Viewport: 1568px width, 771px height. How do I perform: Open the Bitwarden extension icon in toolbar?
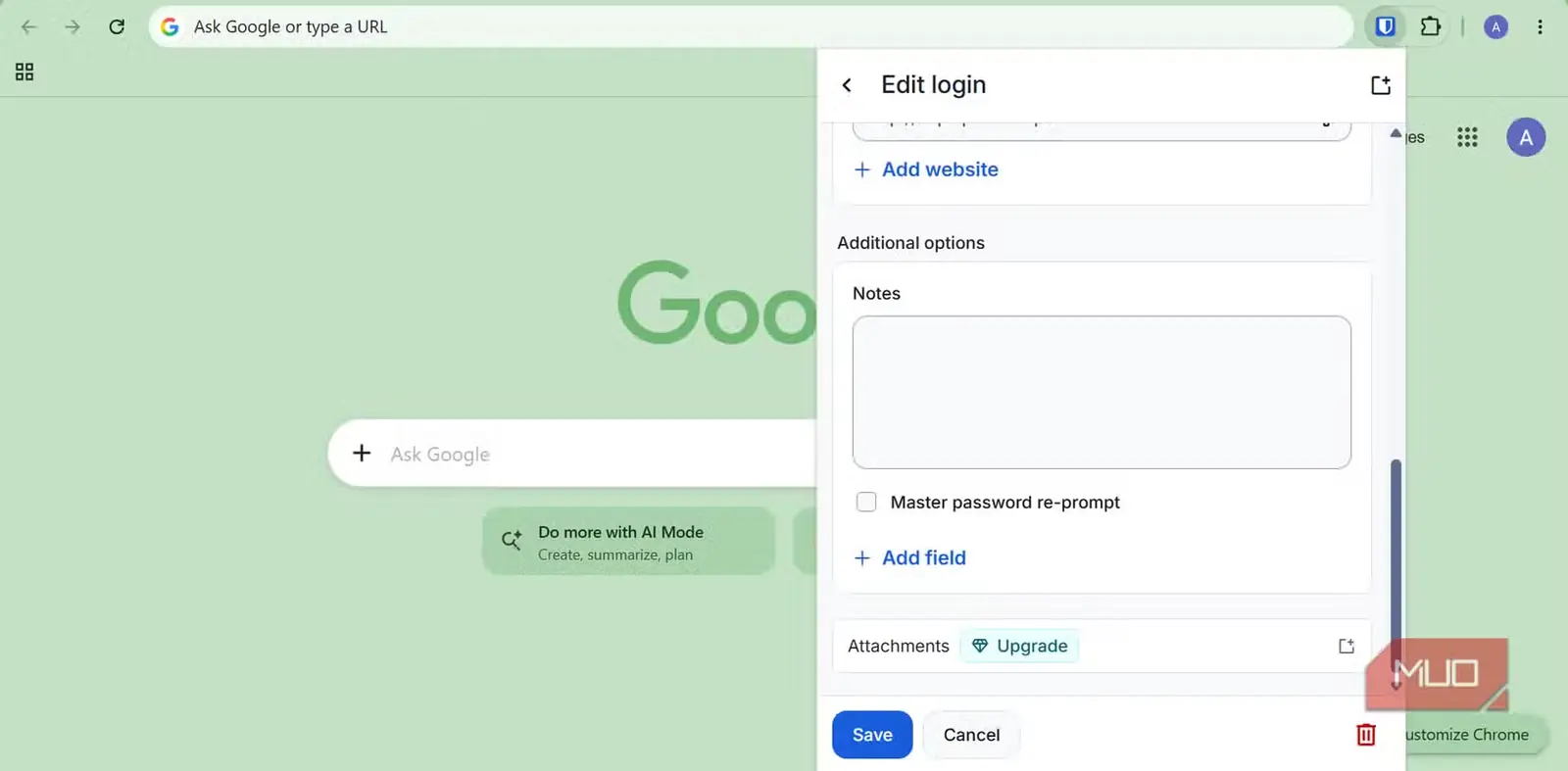coord(1385,26)
